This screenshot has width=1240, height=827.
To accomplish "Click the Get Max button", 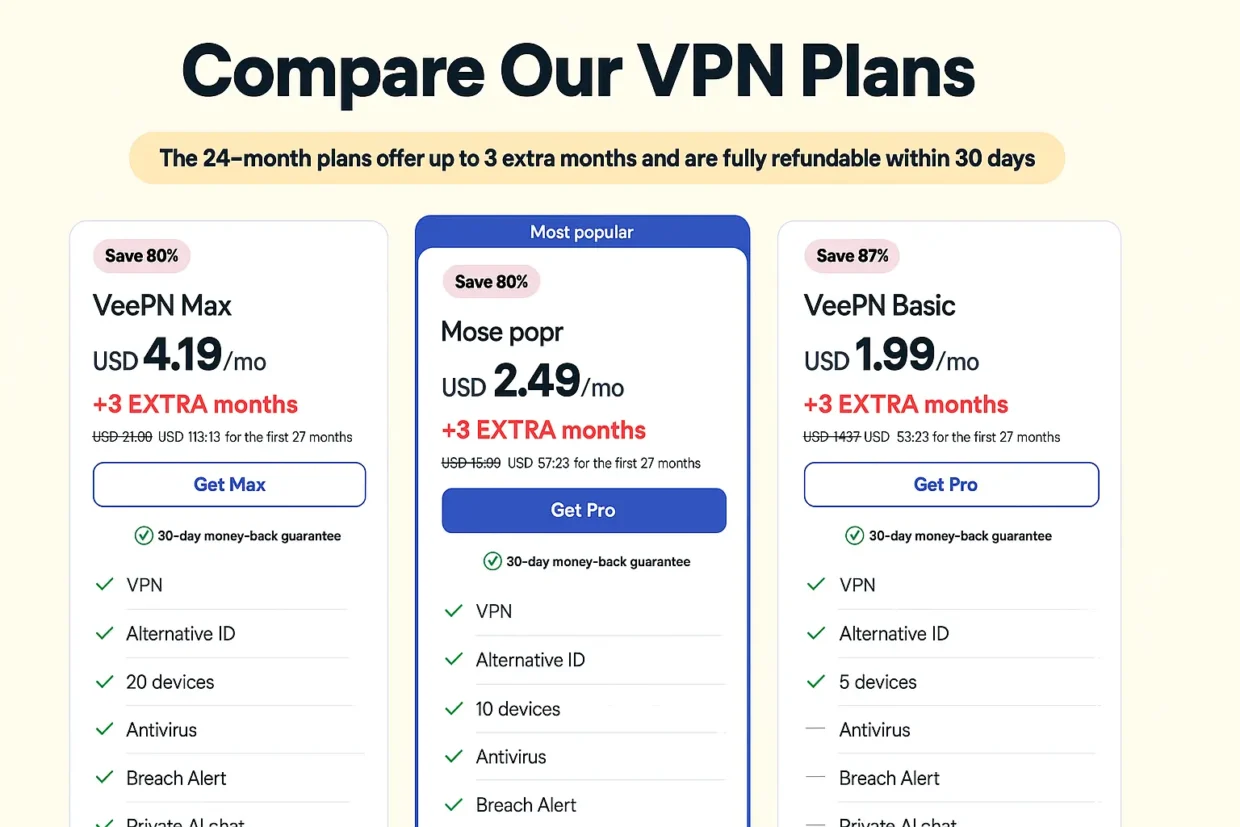I will [229, 485].
